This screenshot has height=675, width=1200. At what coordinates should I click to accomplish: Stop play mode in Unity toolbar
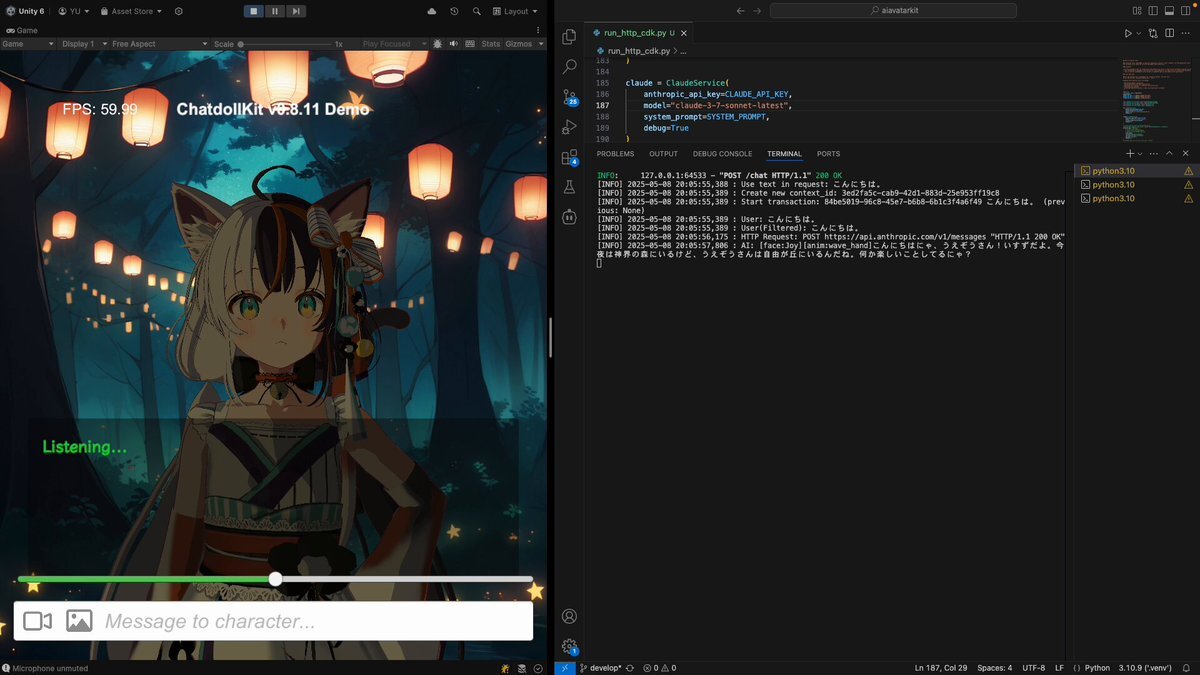point(254,11)
